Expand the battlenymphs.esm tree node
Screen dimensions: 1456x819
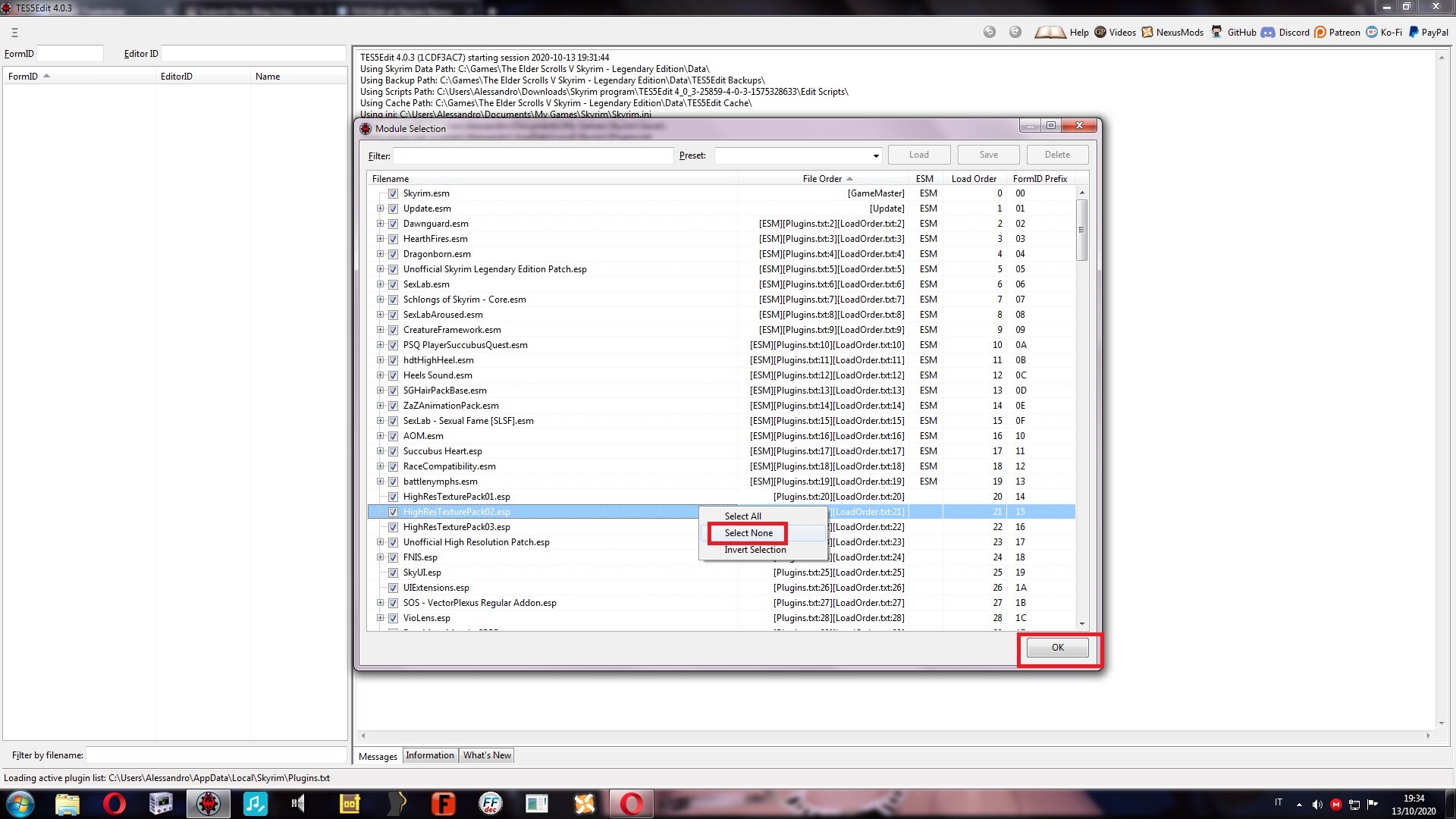(x=380, y=482)
